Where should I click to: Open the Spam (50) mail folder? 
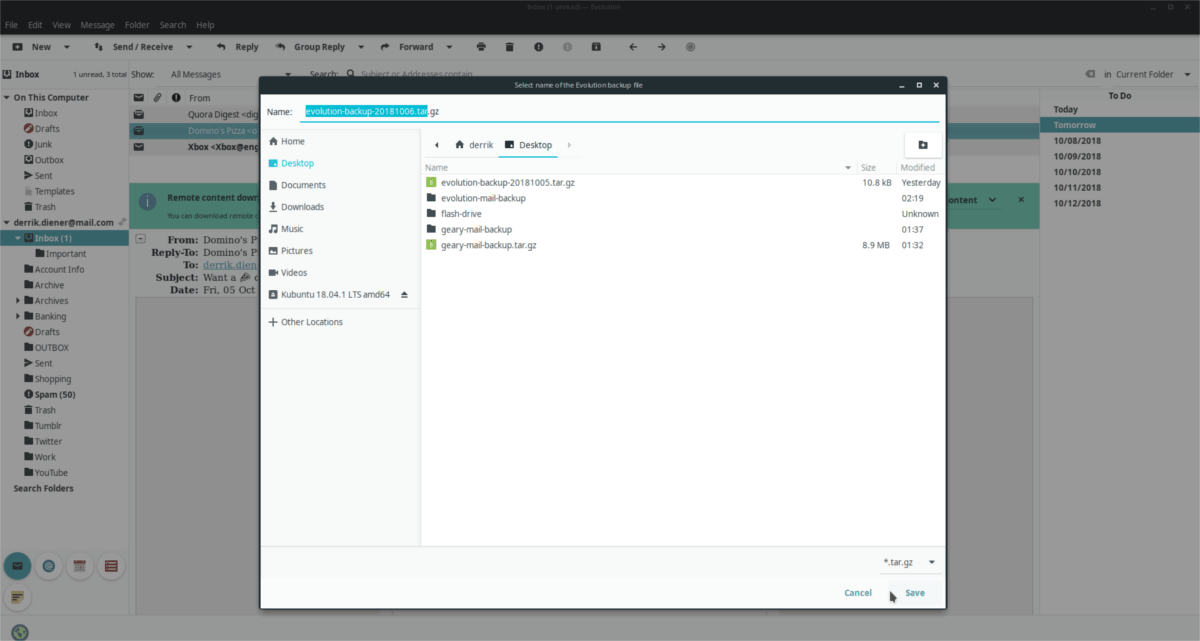click(x=55, y=394)
